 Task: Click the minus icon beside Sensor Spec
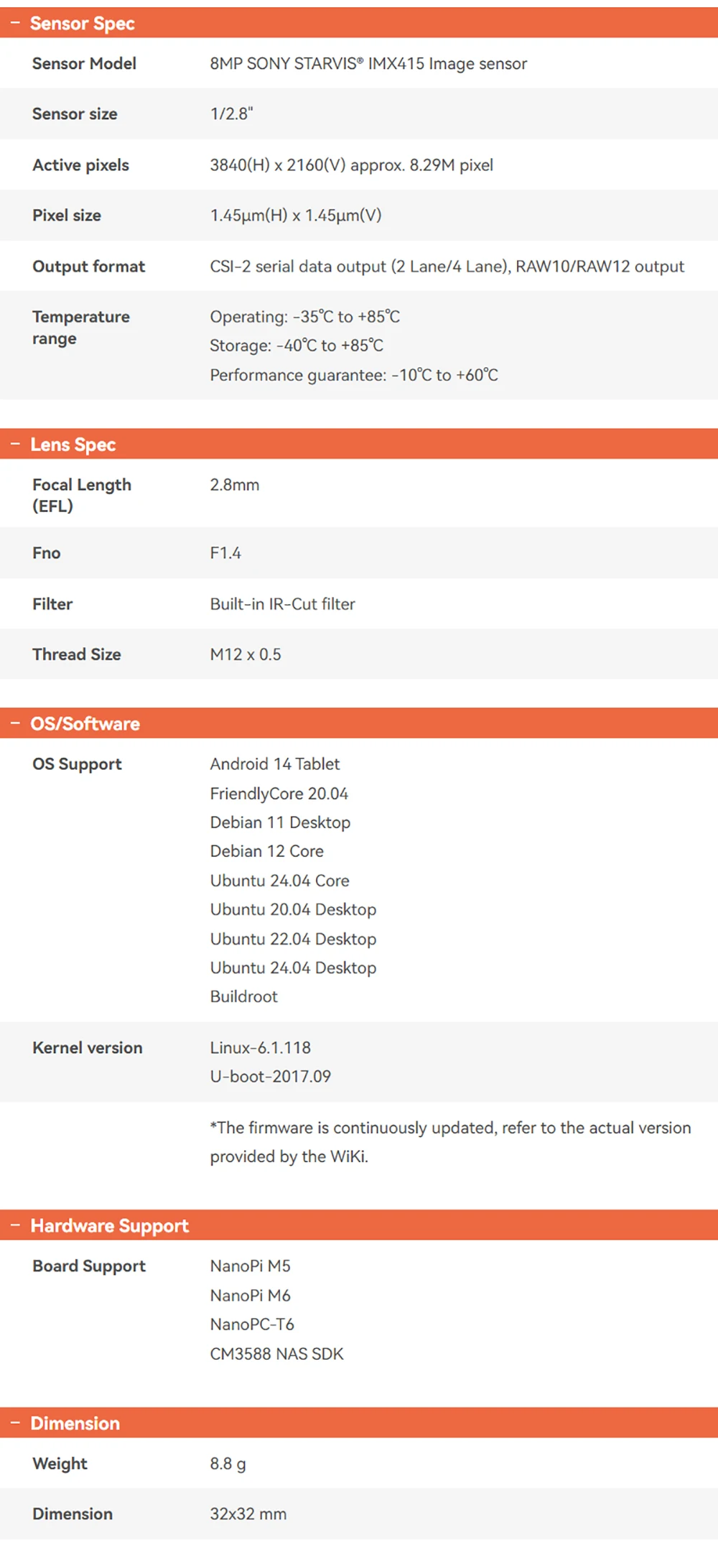pyautogui.click(x=15, y=23)
